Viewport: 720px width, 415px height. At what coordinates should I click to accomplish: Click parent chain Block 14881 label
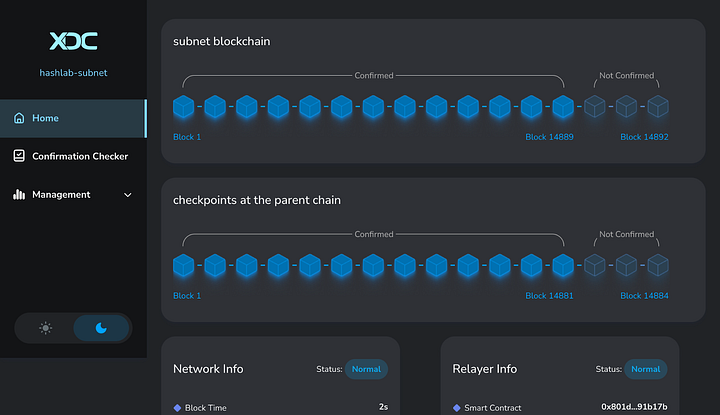549,296
